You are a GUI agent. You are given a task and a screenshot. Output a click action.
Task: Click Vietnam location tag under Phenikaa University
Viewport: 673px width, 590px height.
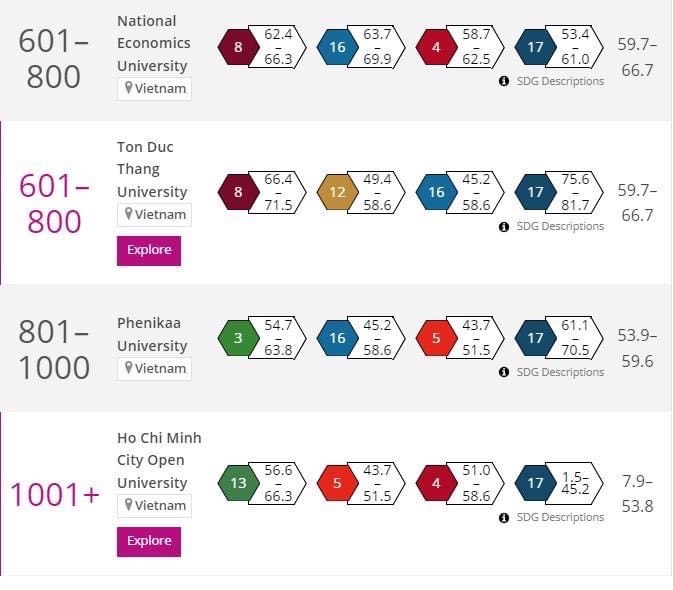[x=154, y=368]
